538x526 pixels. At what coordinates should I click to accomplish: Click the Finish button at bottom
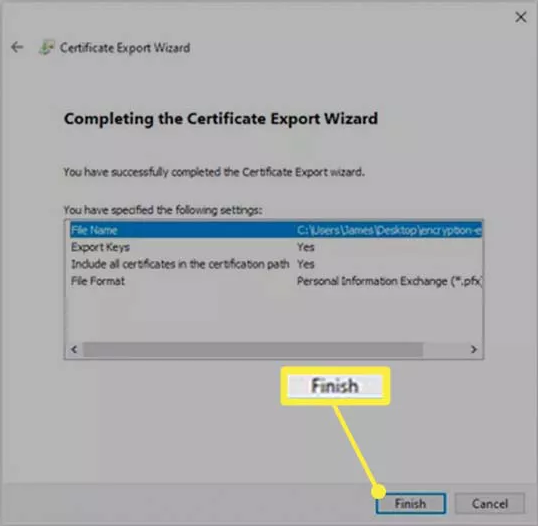click(x=411, y=503)
